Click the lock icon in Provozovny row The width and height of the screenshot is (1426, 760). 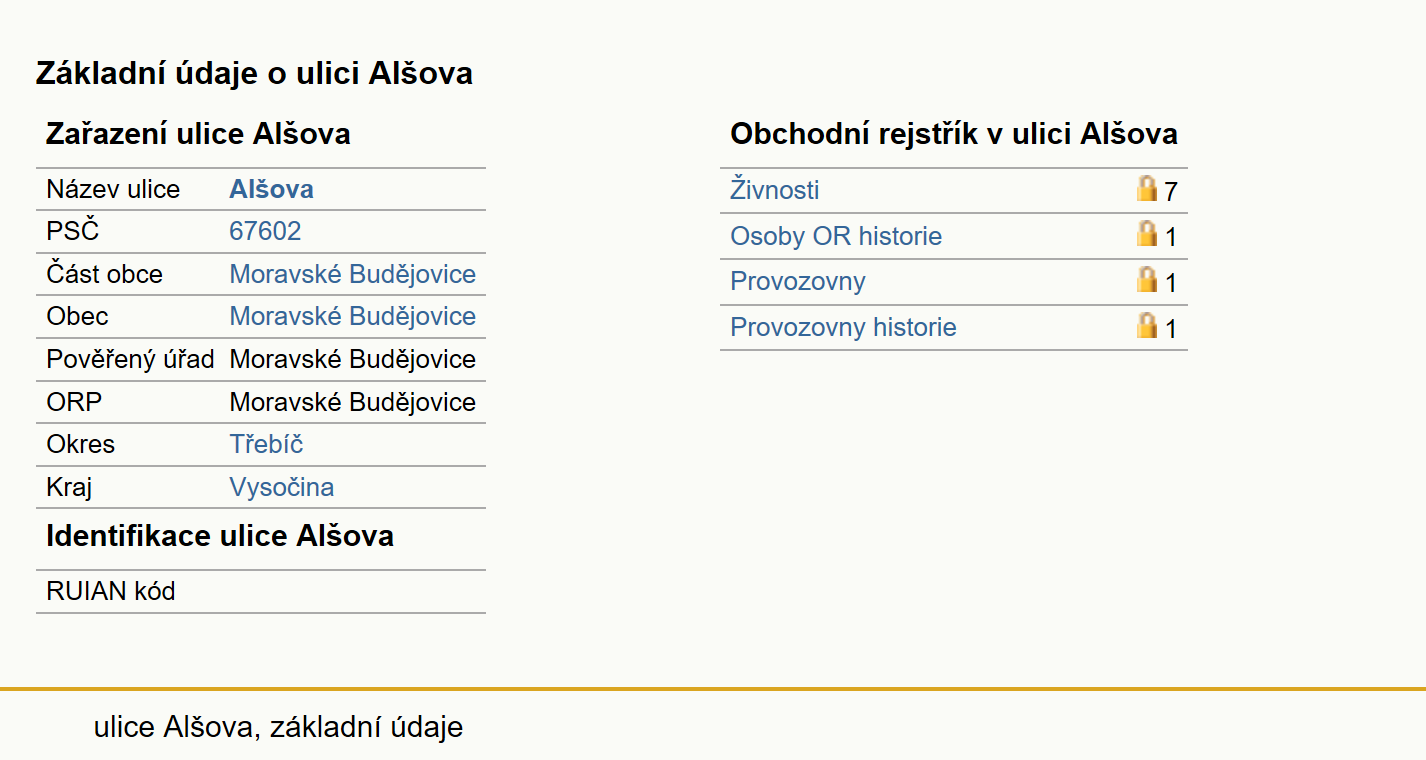(x=1147, y=279)
